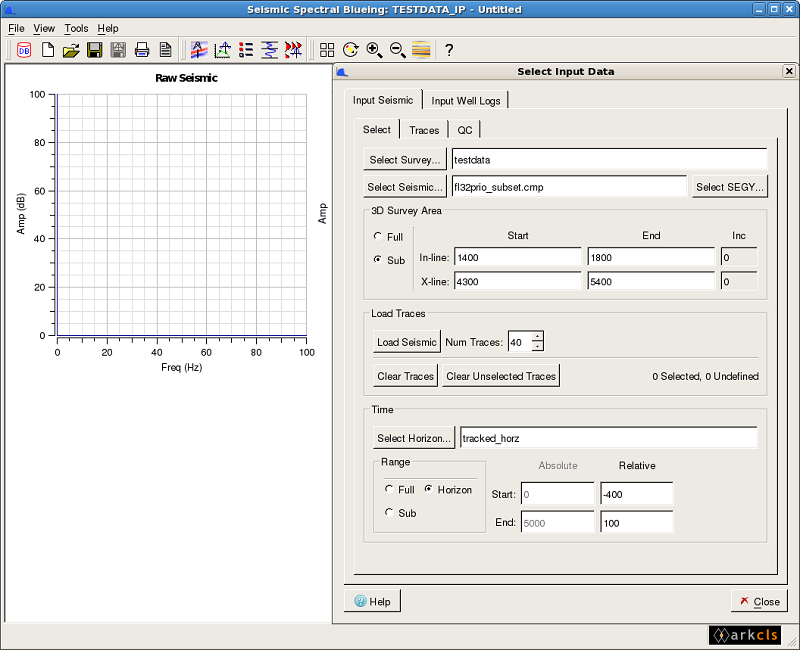The width and height of the screenshot is (800, 650).
Task: Open the QC tab
Action: (464, 129)
